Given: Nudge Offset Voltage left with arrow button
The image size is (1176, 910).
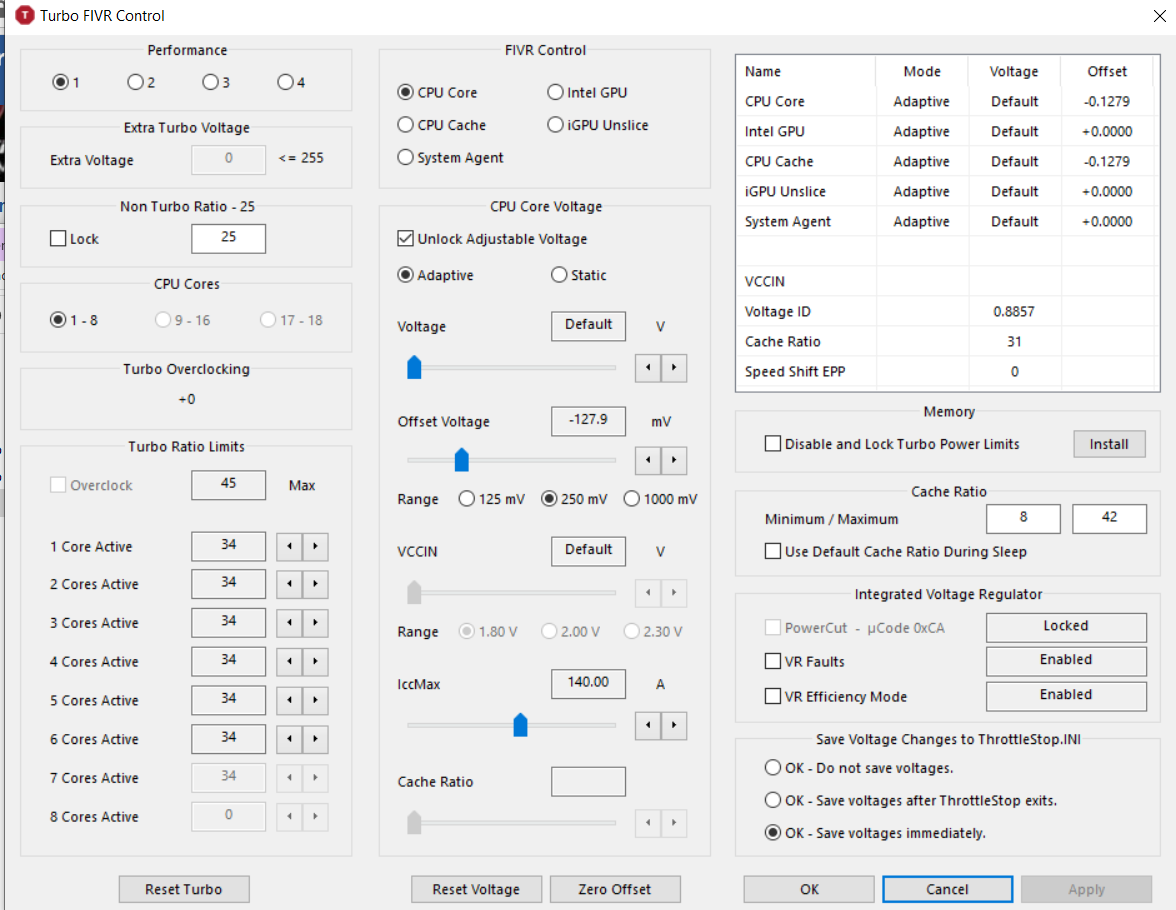Looking at the screenshot, I should click(648, 460).
